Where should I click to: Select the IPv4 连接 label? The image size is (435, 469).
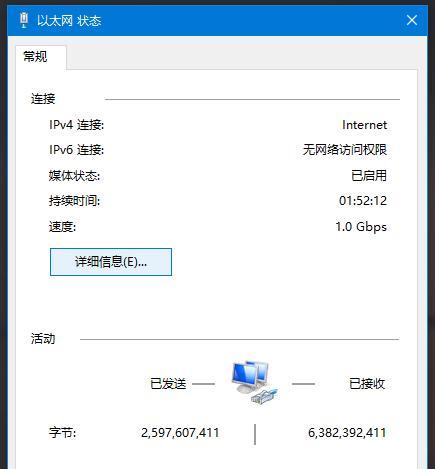pos(76,125)
